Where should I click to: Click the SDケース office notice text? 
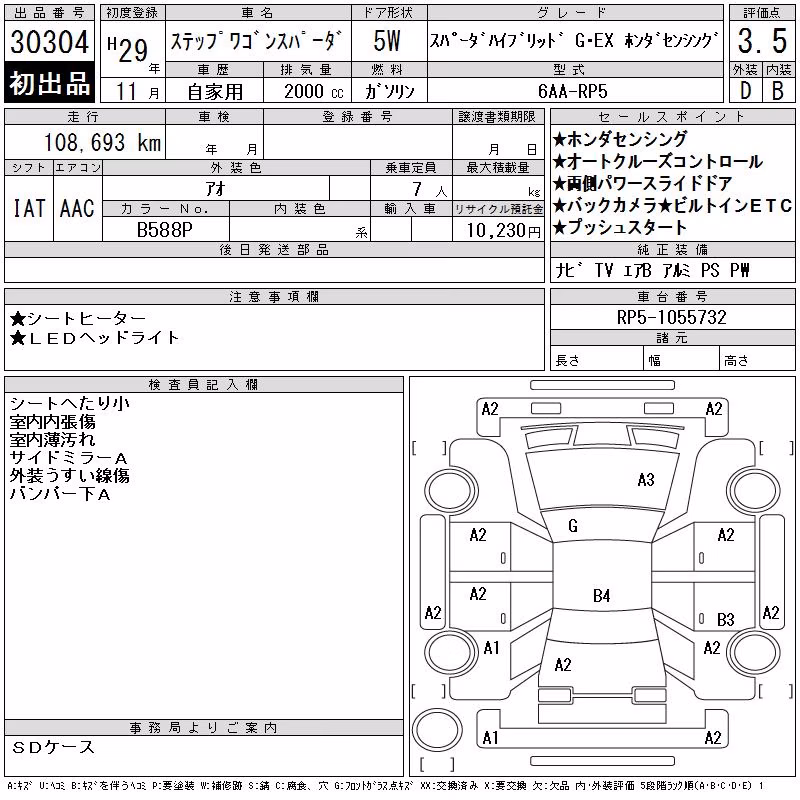coord(53,747)
